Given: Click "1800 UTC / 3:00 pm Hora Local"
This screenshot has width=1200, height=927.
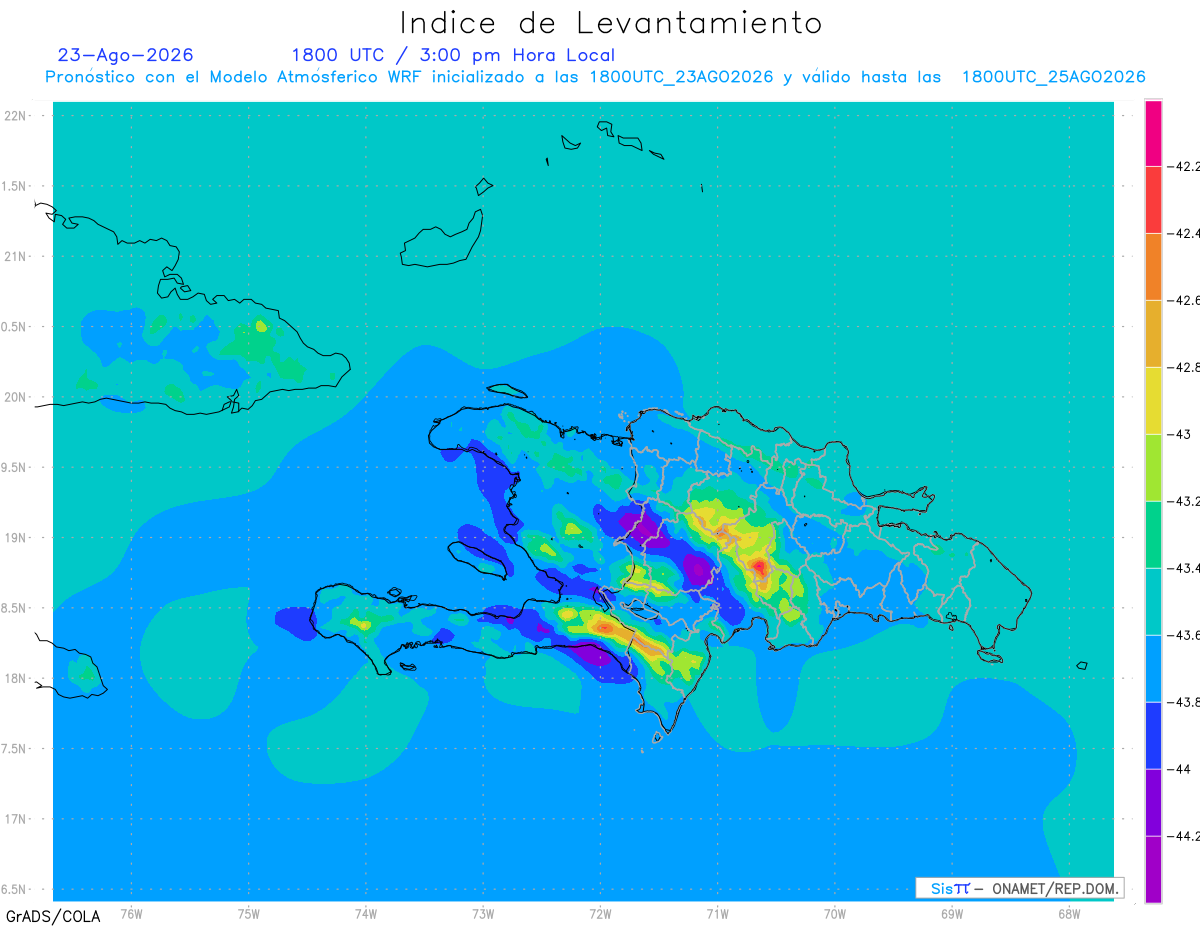Looking at the screenshot, I should [453, 55].
